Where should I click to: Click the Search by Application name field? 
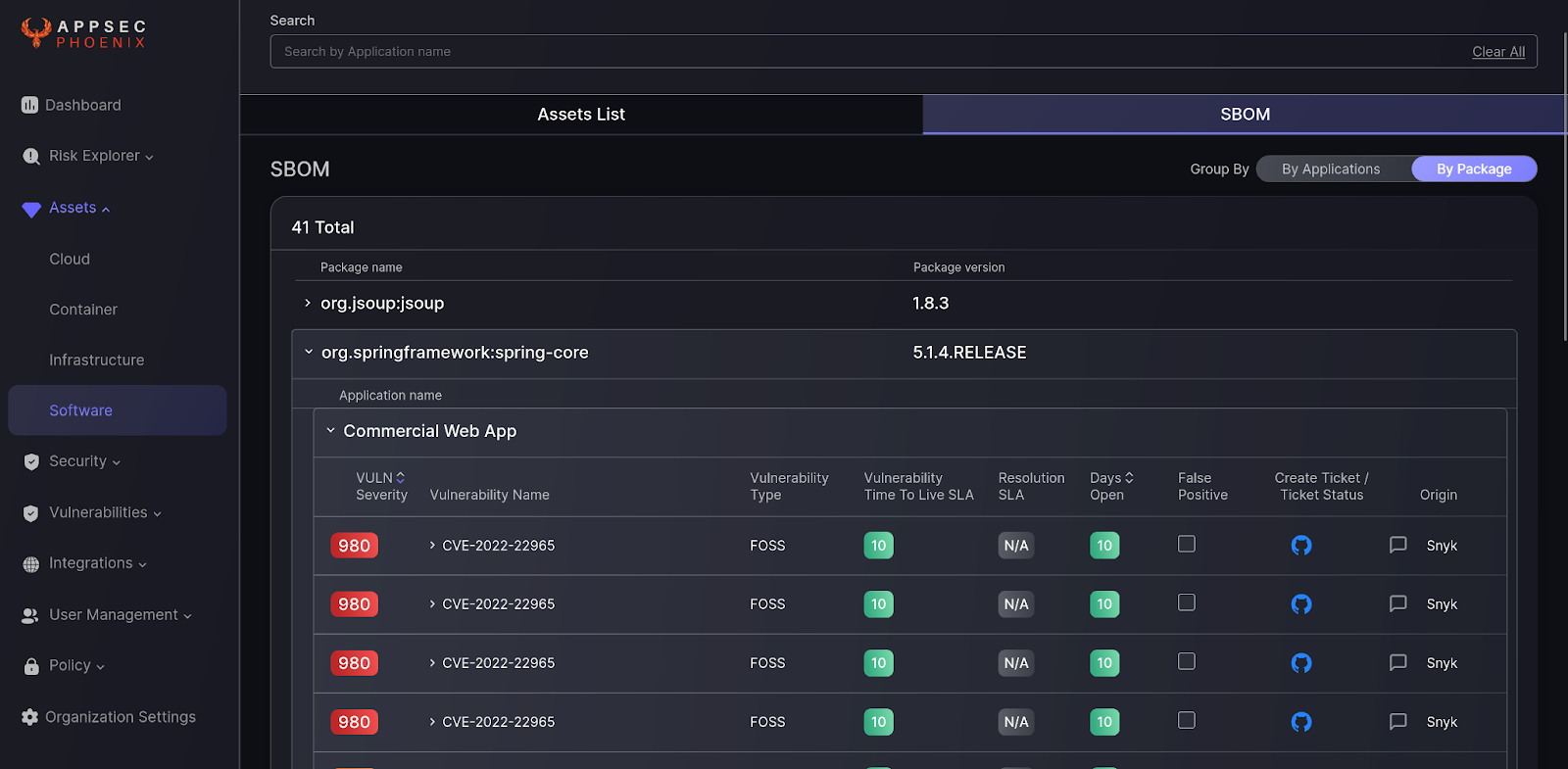tap(862, 52)
